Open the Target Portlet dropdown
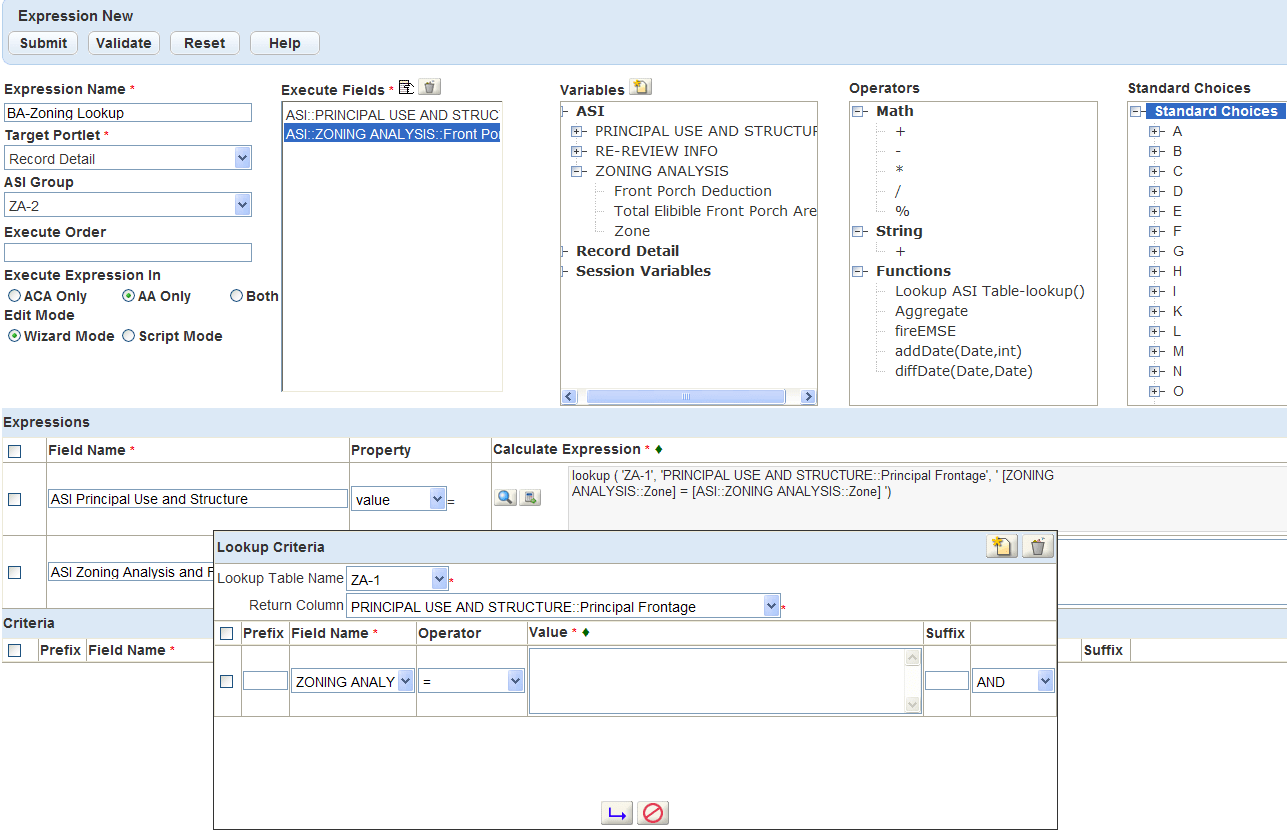The width and height of the screenshot is (1287, 831). point(242,158)
